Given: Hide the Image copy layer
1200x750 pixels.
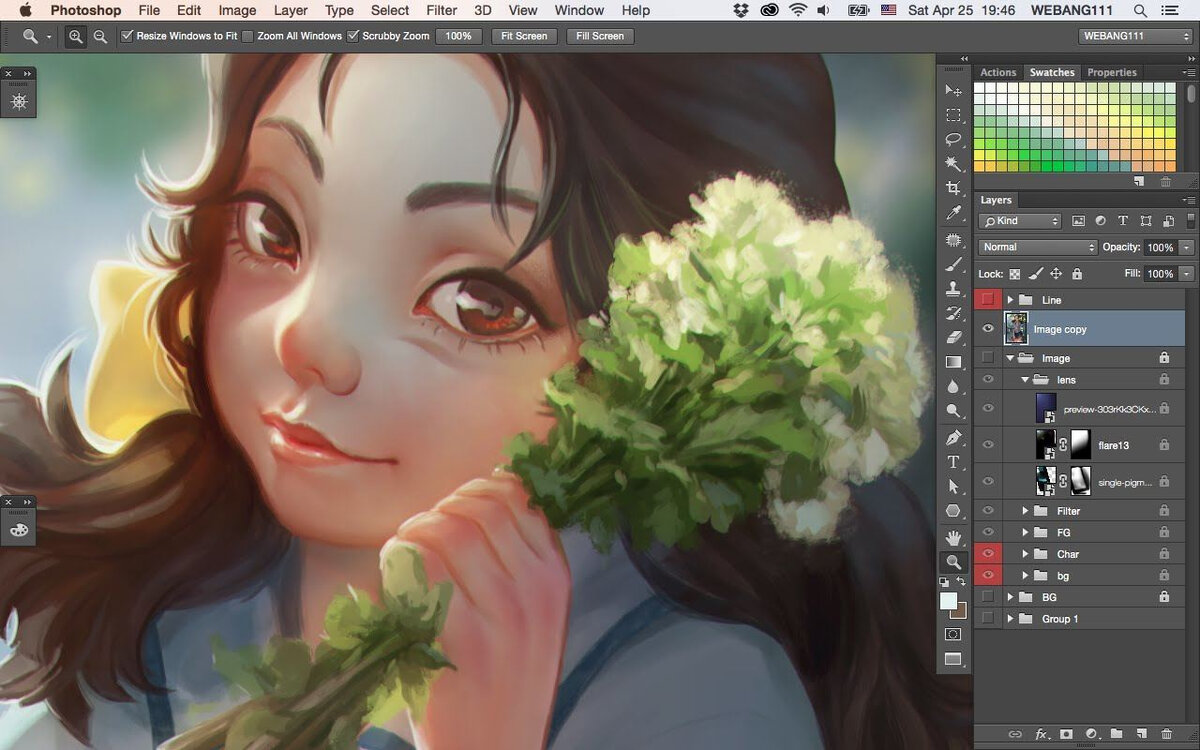Looking at the screenshot, I should [x=988, y=328].
